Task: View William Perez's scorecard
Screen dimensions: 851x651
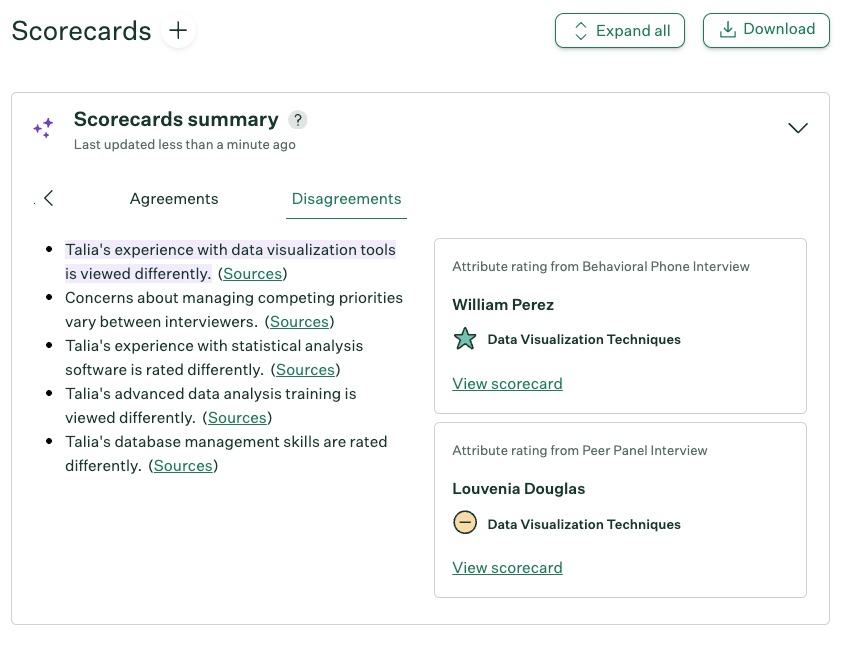Action: click(507, 384)
